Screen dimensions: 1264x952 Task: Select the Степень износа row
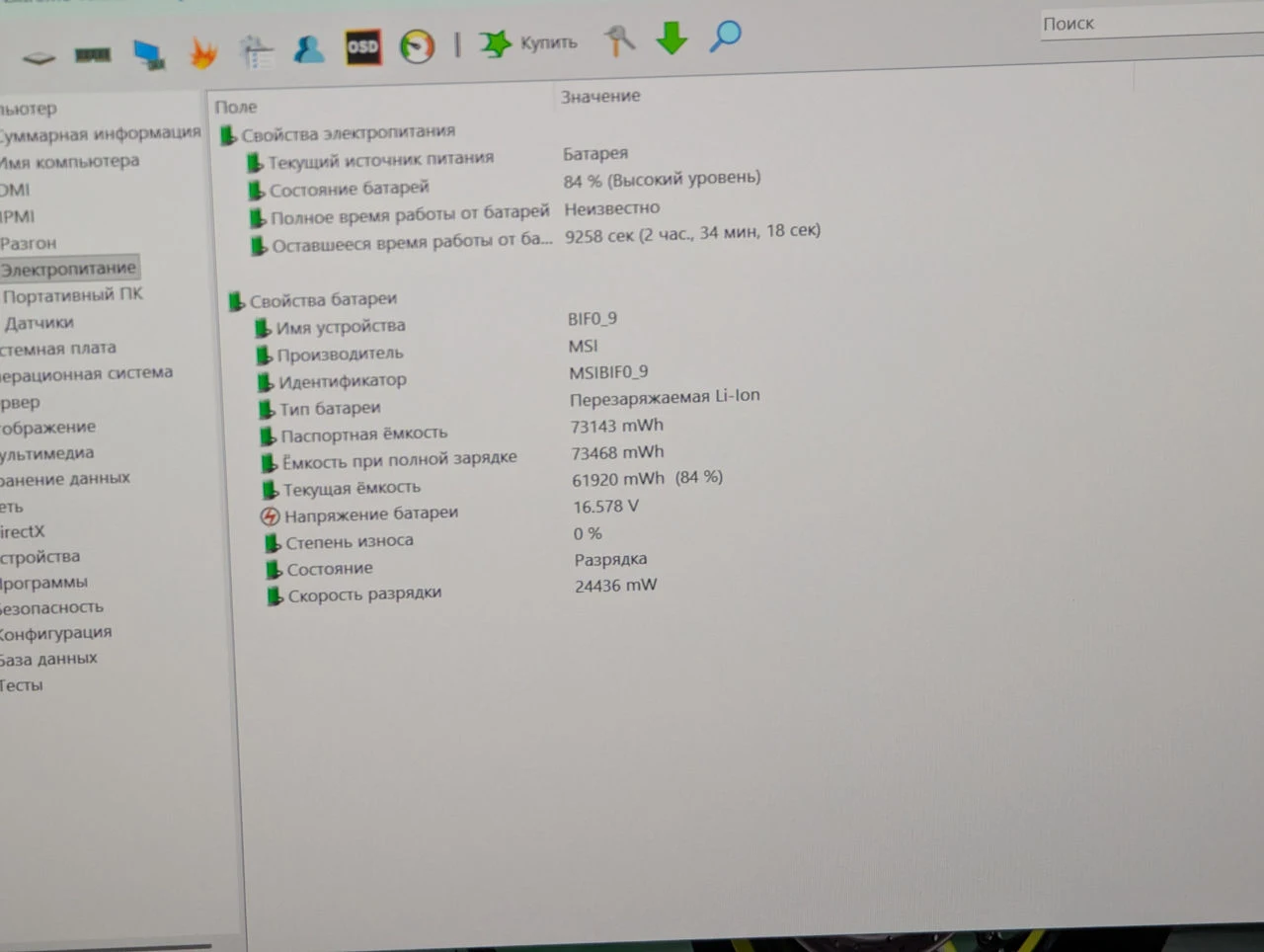pos(350,542)
